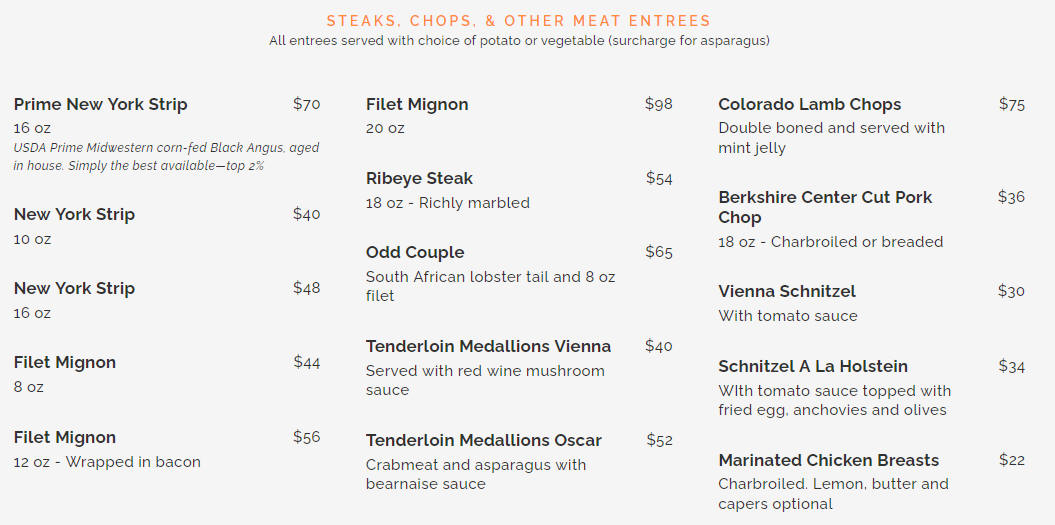Screen dimensions: 1055x525
Task: Select Tenderloin Medallions Vienna title
Action: click(488, 346)
